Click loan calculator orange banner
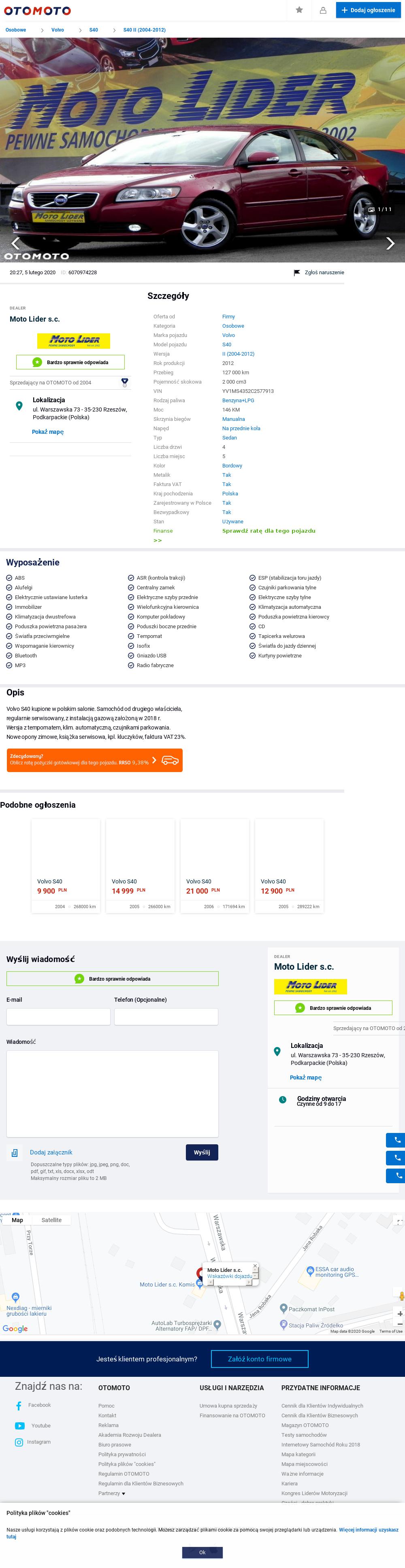The image size is (405, 1568). point(94,759)
